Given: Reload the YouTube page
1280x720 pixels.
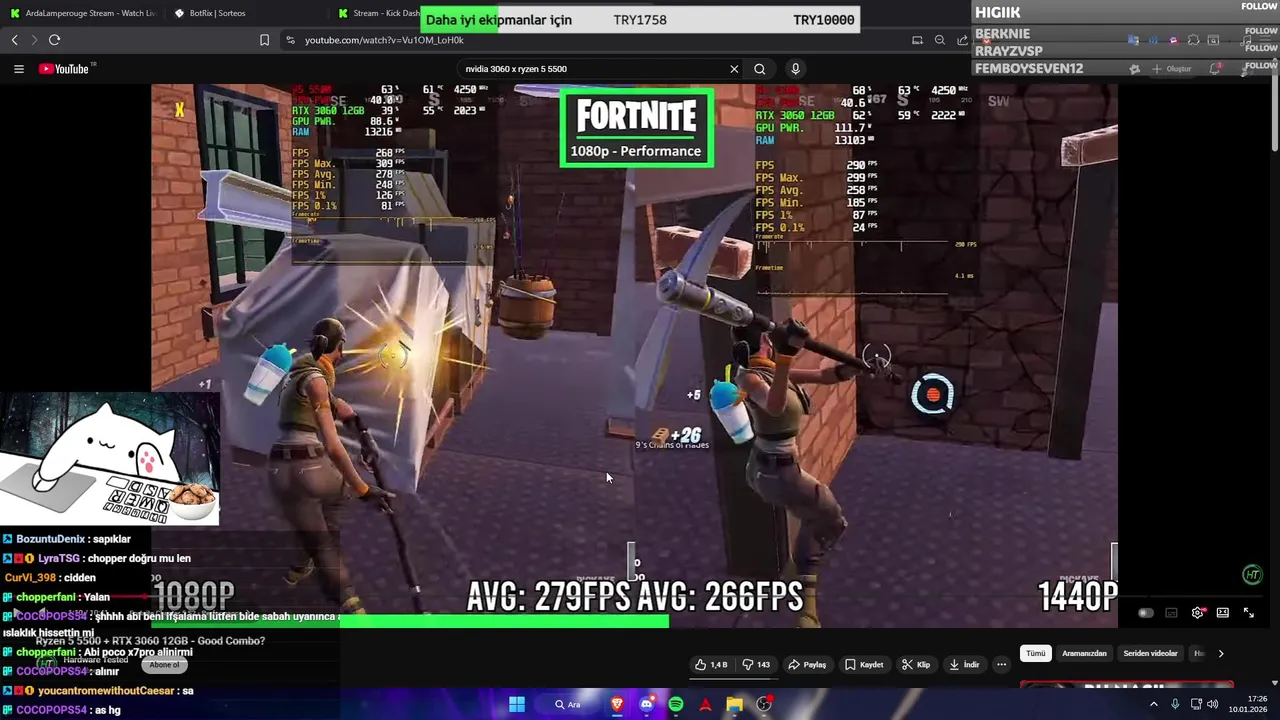Looking at the screenshot, I should 54,40.
